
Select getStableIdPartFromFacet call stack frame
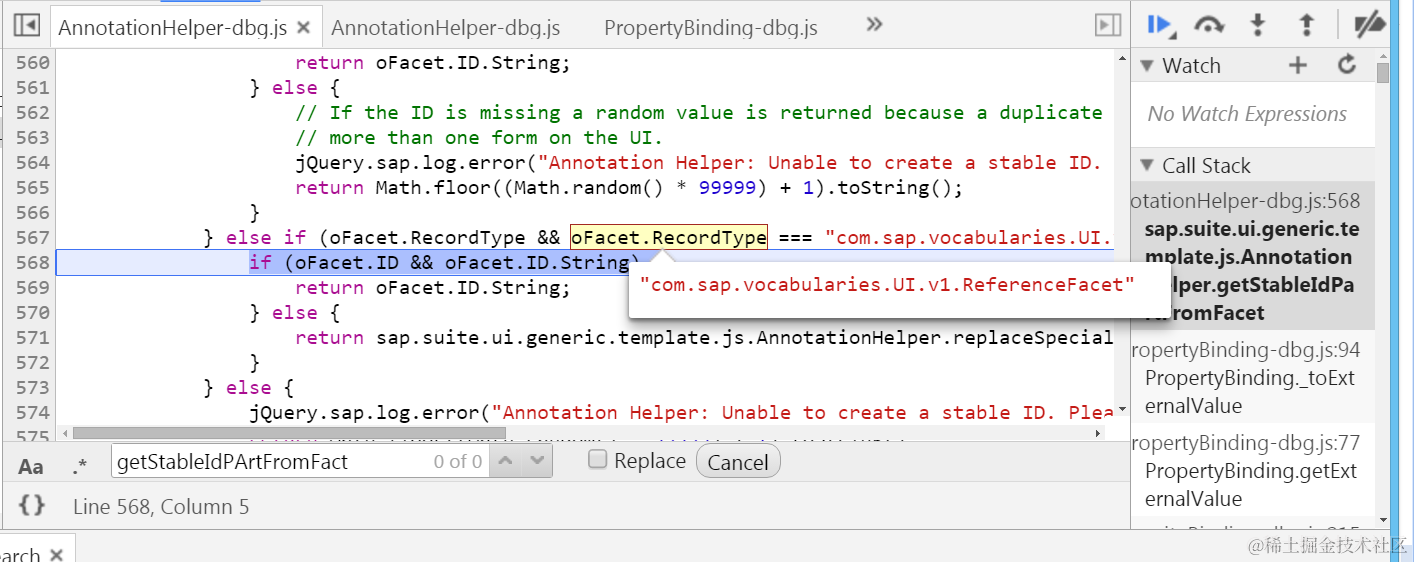click(1253, 256)
